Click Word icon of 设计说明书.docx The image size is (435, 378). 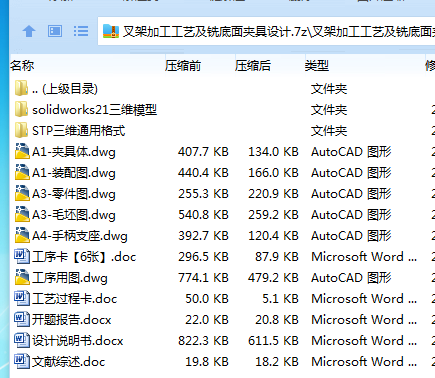click(22, 340)
